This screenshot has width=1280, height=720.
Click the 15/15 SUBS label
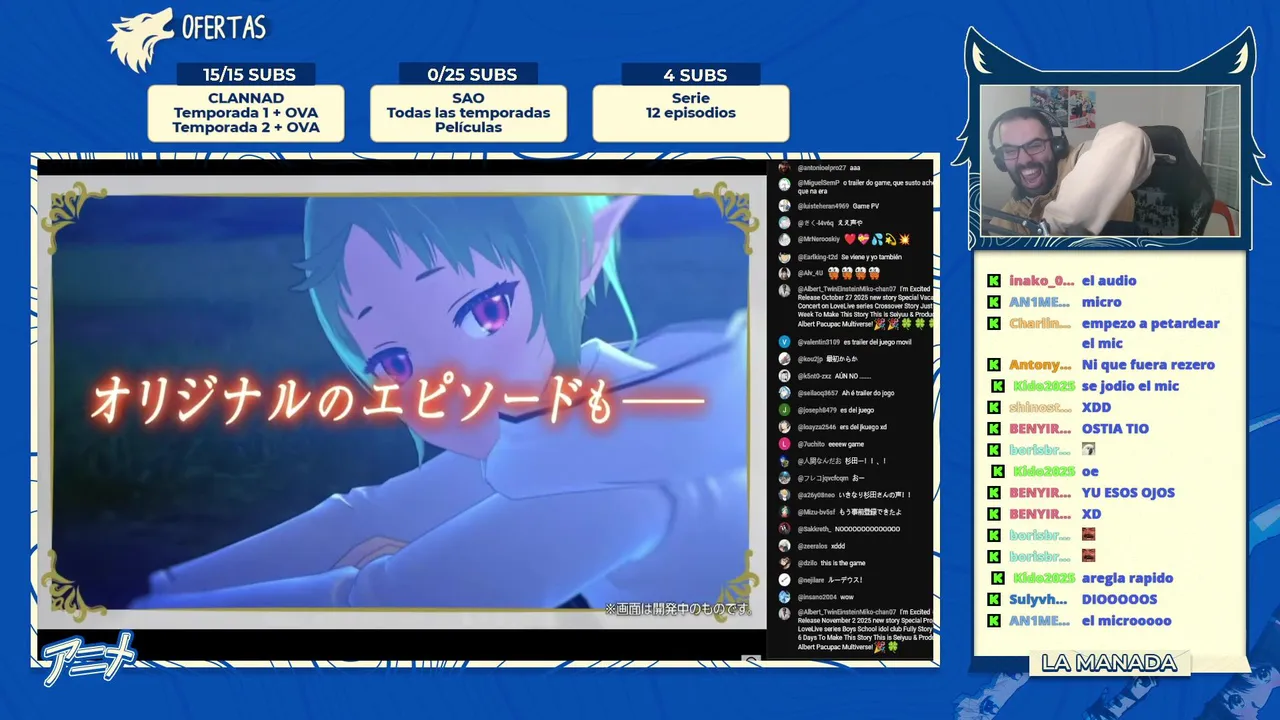click(248, 75)
